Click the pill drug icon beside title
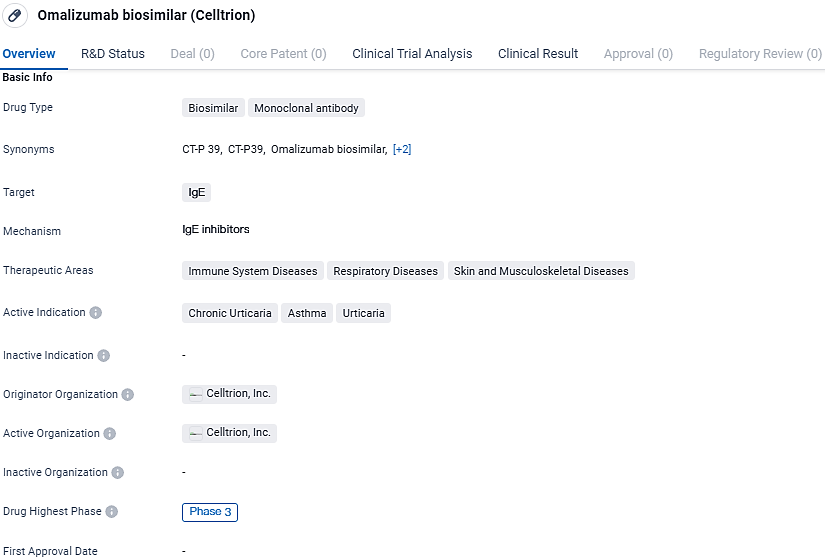The height and width of the screenshot is (560, 825). click(15, 16)
